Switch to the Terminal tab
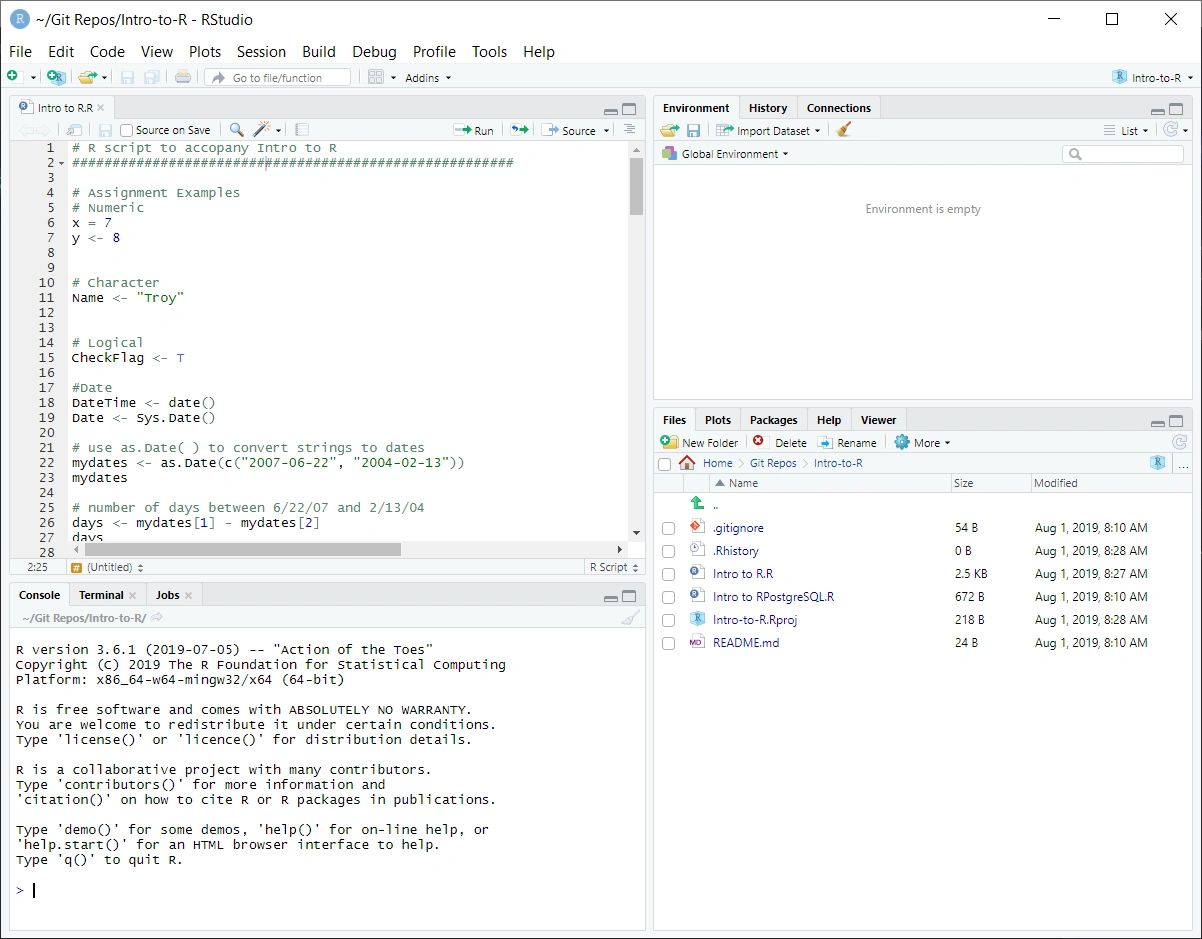The width and height of the screenshot is (1202, 939). [103, 594]
